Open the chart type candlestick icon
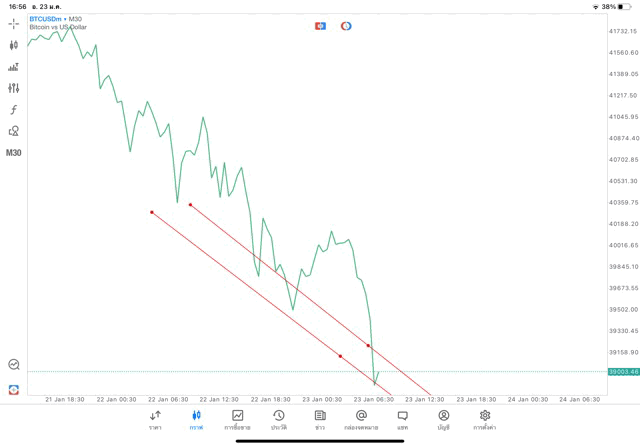The height and width of the screenshot is (447, 640). 14,45
